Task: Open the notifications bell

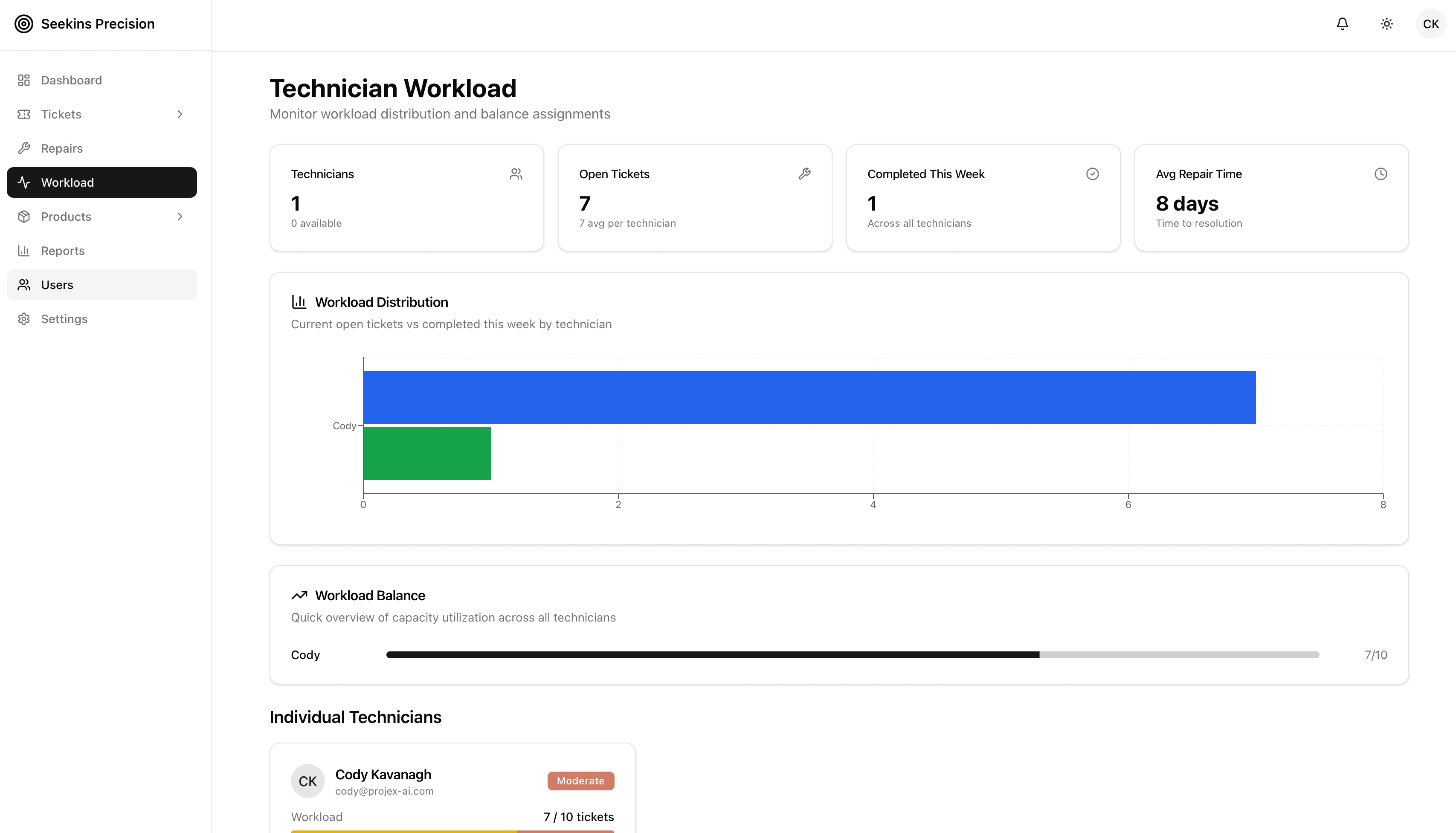Action: coord(1342,24)
